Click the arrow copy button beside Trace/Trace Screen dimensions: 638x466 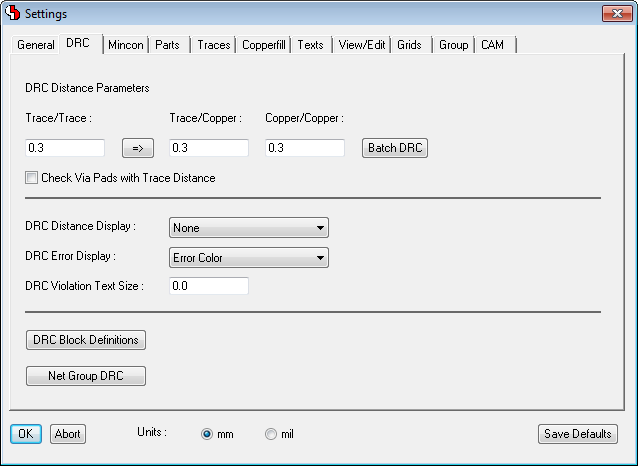pos(137,148)
